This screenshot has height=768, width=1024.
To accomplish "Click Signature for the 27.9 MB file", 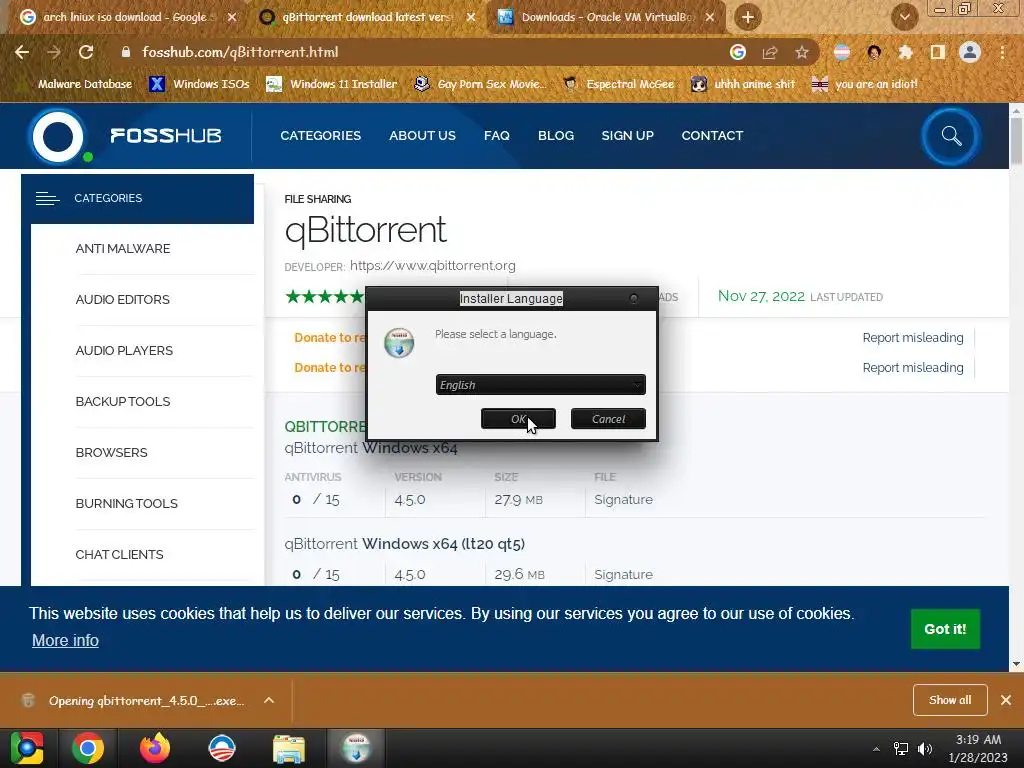I will click(623, 500).
